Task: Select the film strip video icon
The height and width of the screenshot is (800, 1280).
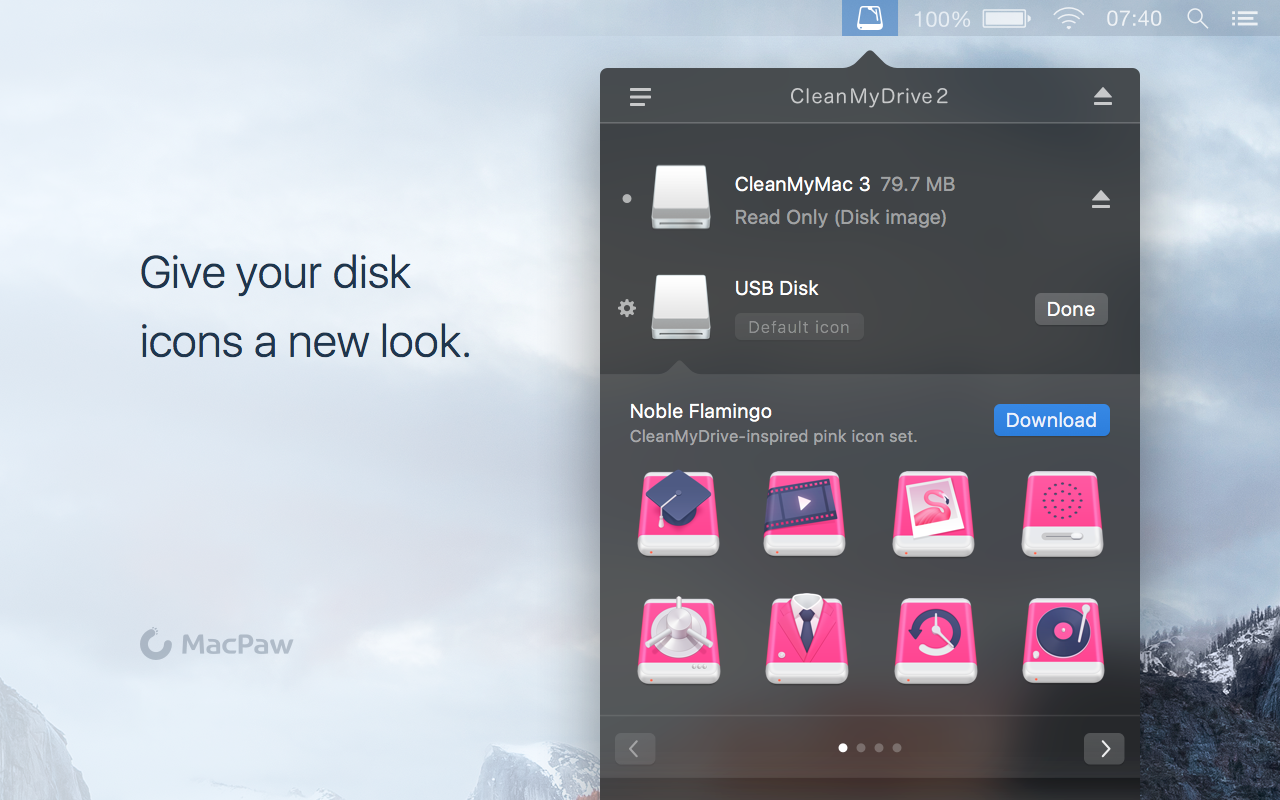Action: click(805, 513)
